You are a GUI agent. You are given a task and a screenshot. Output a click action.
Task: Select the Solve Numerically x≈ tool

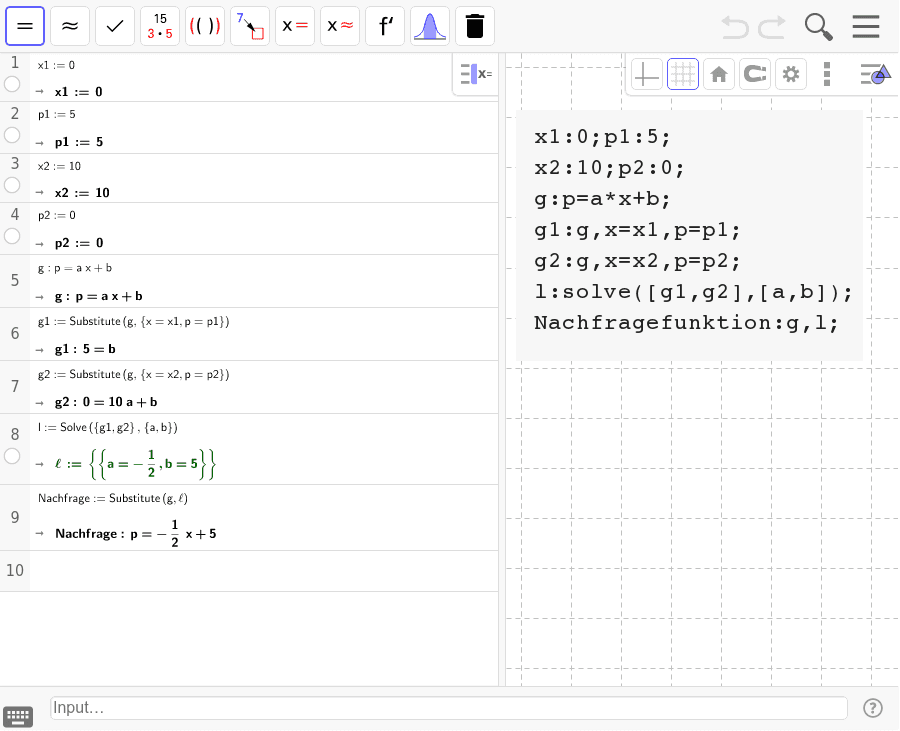click(x=340, y=26)
